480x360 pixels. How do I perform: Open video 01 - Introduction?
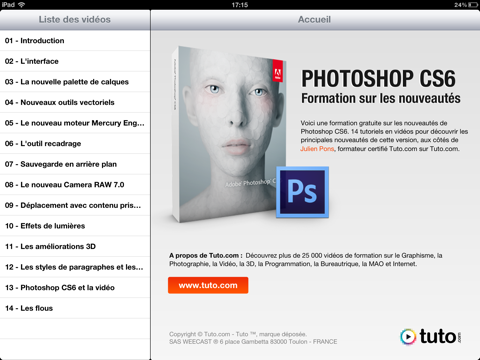pyautogui.click(x=75, y=41)
